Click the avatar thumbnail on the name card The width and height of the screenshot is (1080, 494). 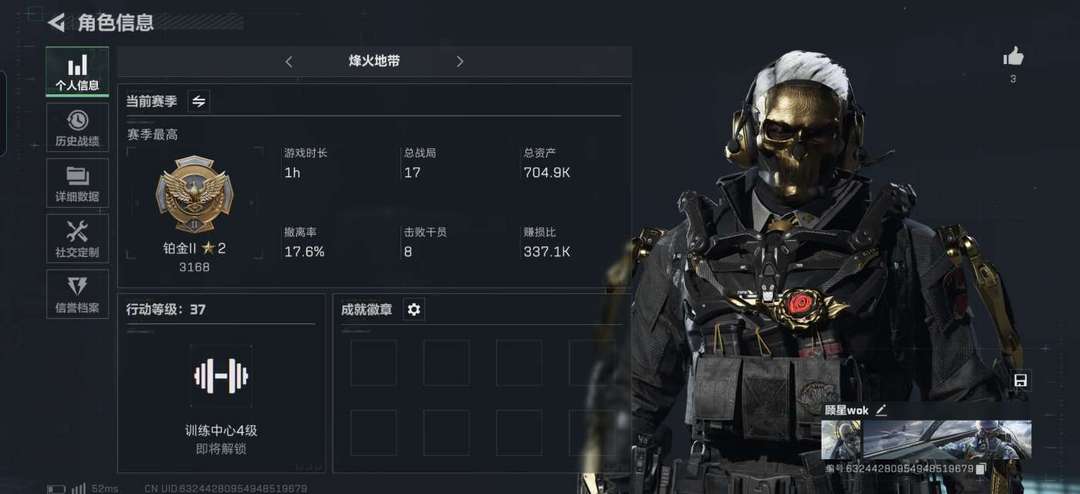(841, 440)
